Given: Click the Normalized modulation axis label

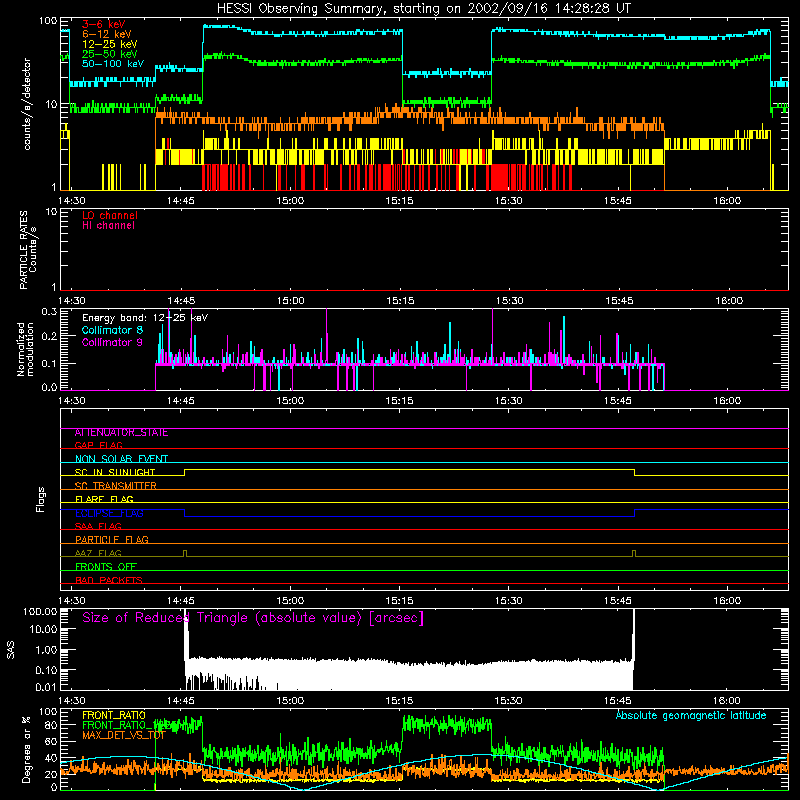Looking at the screenshot, I should coord(25,349).
